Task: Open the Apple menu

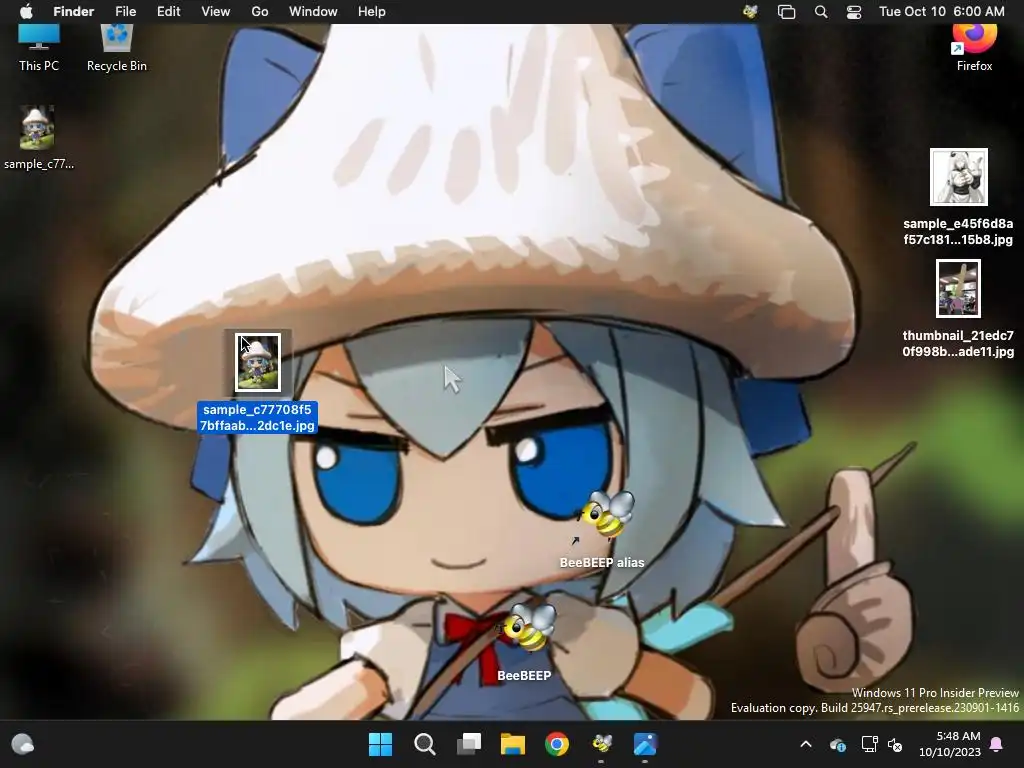Action: pyautogui.click(x=26, y=12)
